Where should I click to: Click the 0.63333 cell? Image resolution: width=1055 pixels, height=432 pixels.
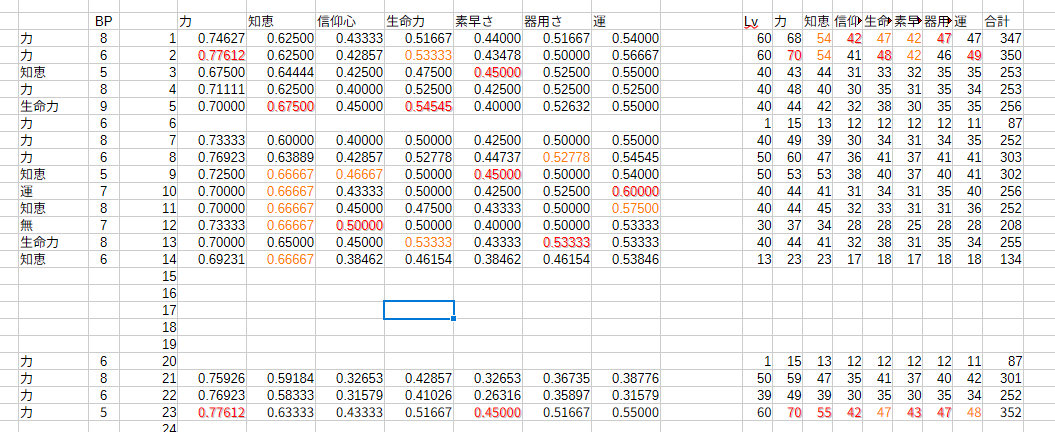(x=281, y=412)
